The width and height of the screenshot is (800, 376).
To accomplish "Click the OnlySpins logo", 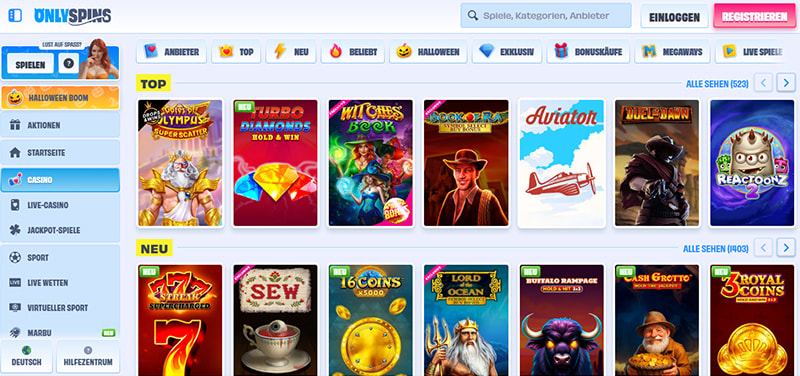I will [x=72, y=16].
